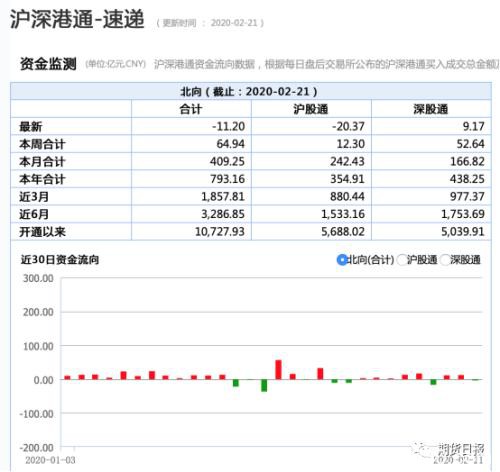Image resolution: width=500 pixels, height=472 pixels.
Task: Click the value 12.30 in 本周合计 row
Action: pyautogui.click(x=351, y=144)
